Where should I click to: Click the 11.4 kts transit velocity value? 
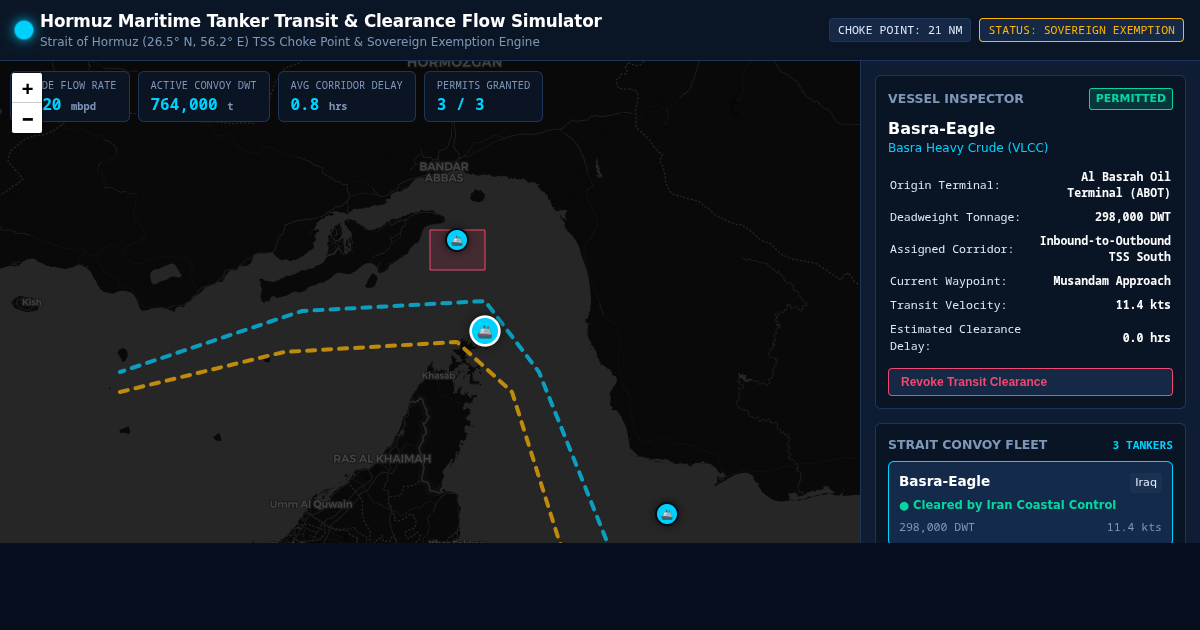click(1143, 305)
